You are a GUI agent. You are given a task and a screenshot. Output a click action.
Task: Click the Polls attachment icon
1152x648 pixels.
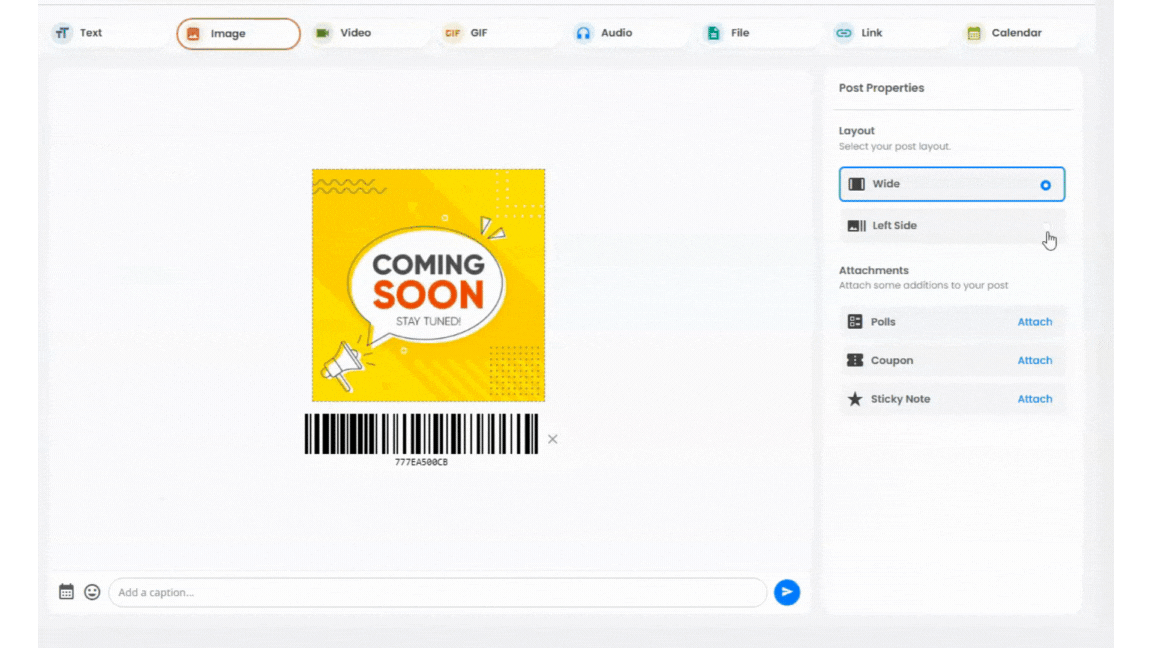(x=855, y=322)
